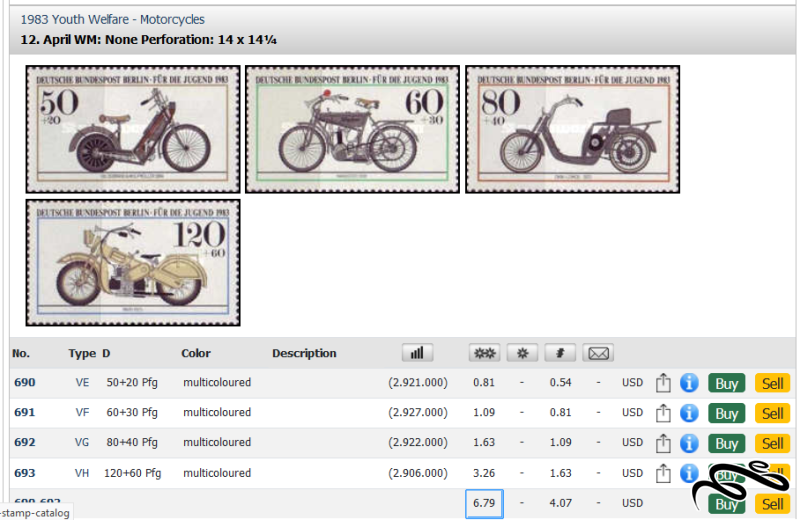Screen dimensions: 800x520
Task: Buy stamp 692
Action: pyautogui.click(x=727, y=443)
